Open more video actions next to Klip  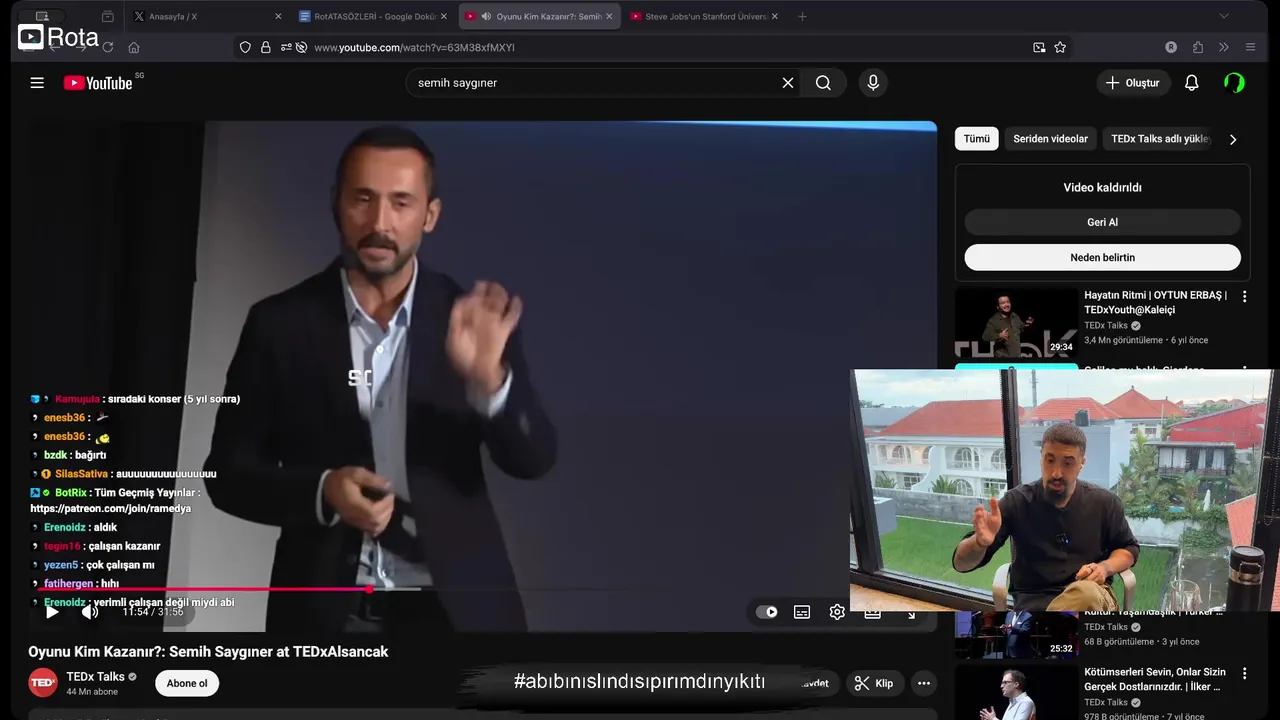pos(924,683)
